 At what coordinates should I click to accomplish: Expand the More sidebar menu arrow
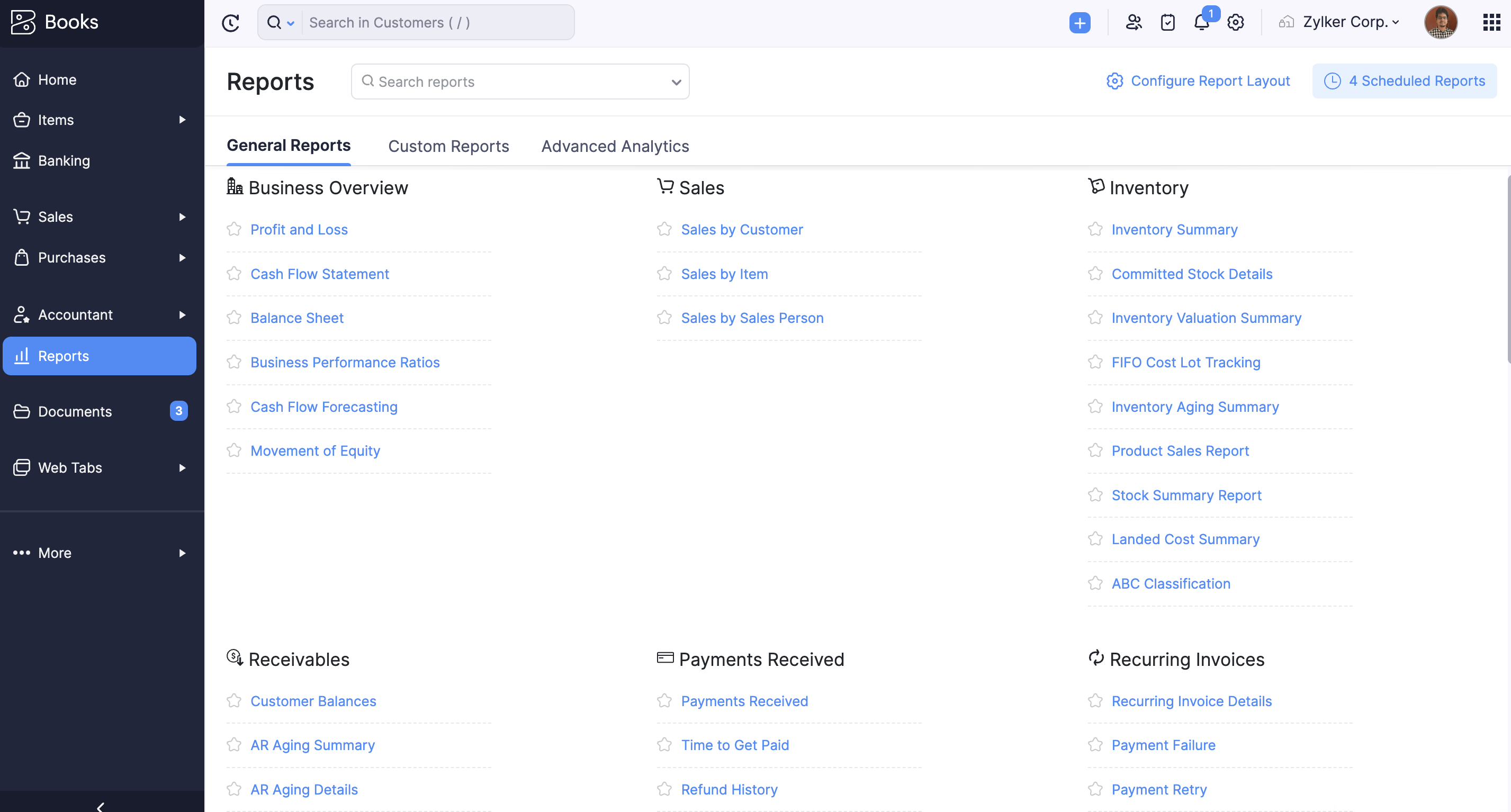[x=183, y=553]
